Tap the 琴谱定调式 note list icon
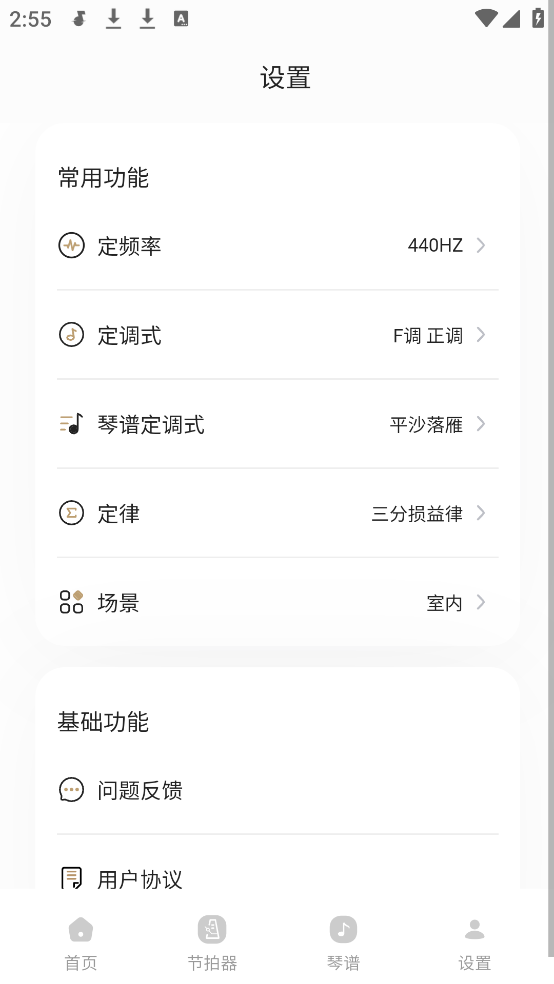The image size is (554, 984). [x=72, y=424]
